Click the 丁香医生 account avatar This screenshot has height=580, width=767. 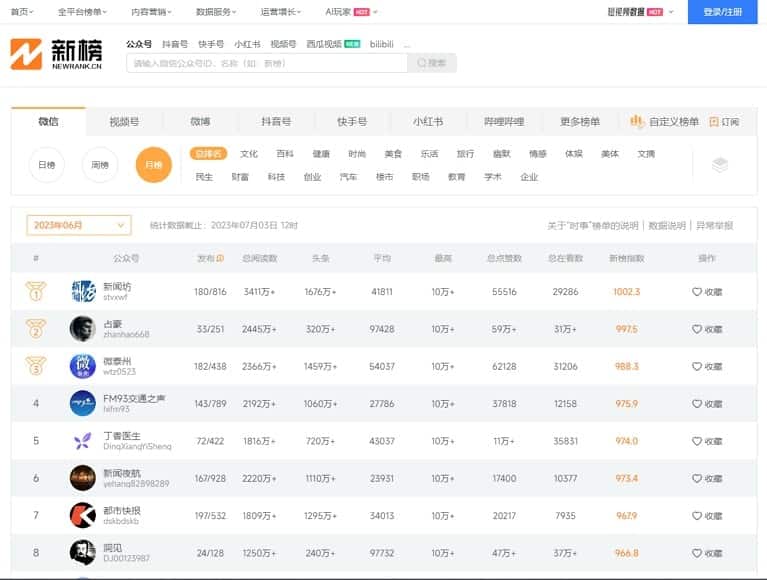[82, 440]
